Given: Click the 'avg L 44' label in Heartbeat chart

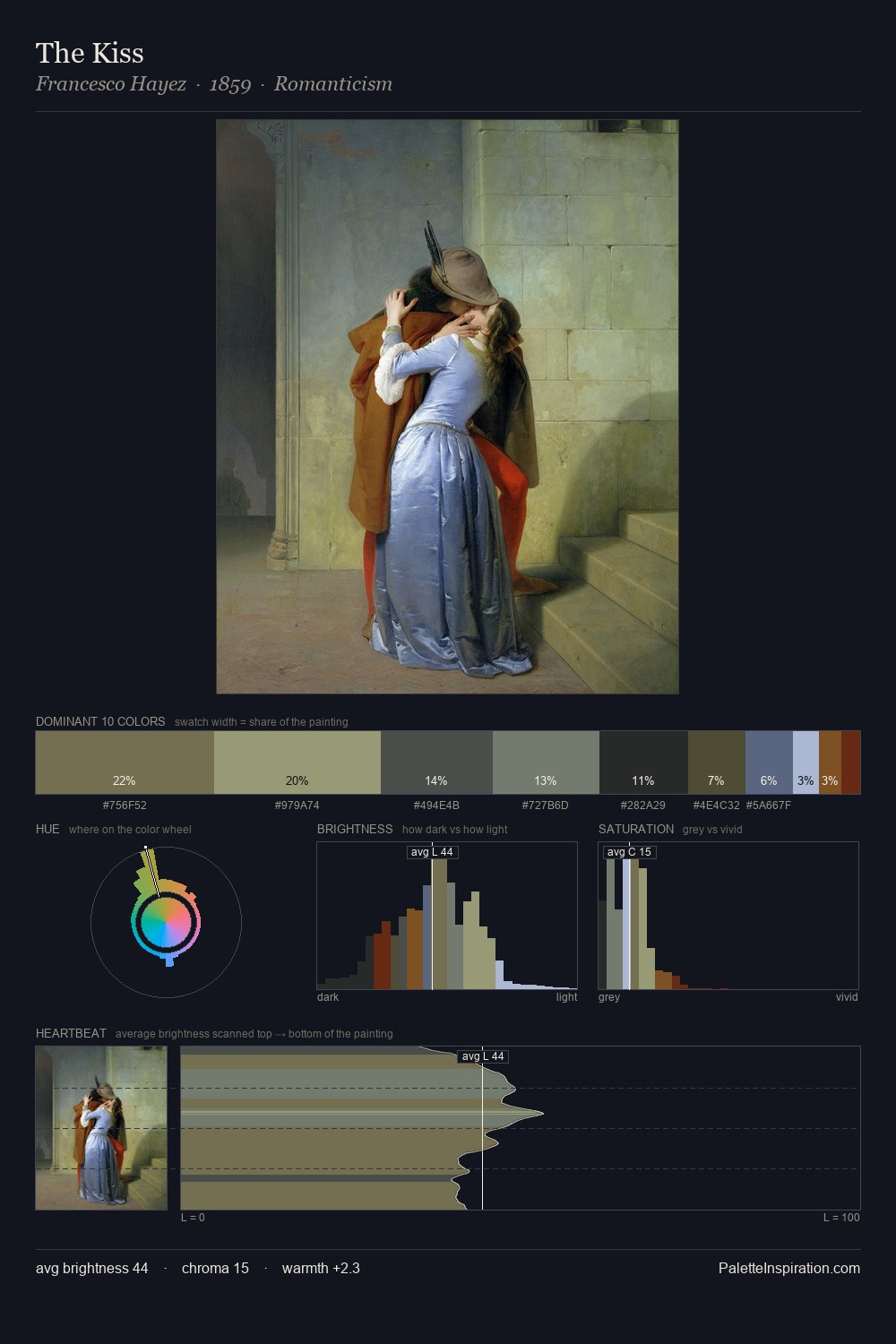Looking at the screenshot, I should (x=483, y=1056).
